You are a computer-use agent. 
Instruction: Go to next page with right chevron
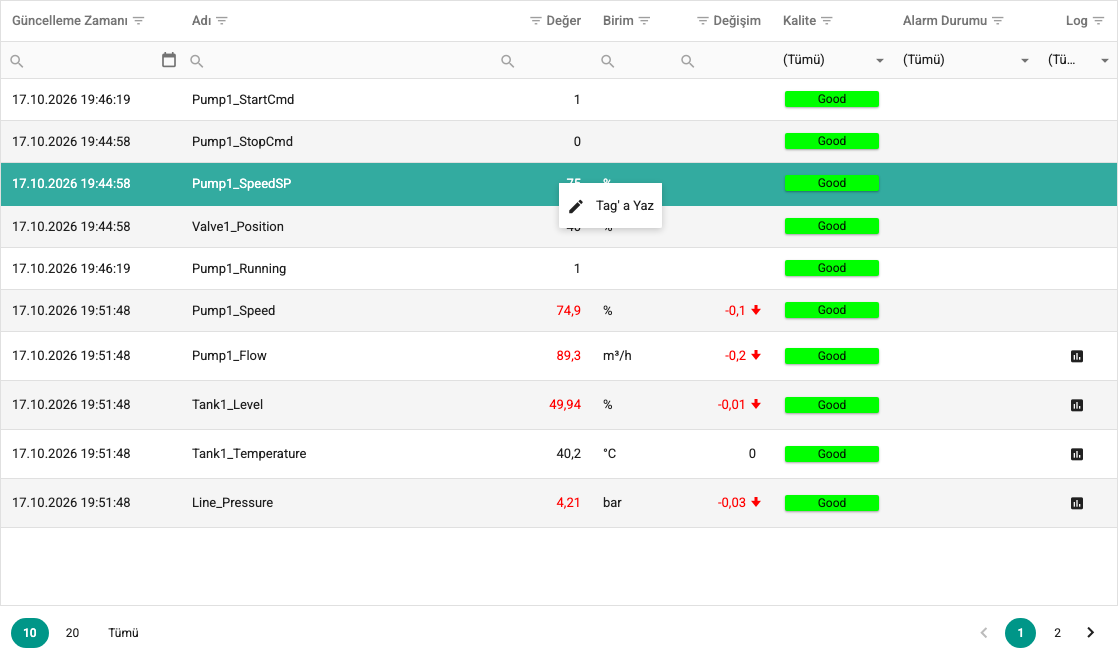coord(1090,632)
